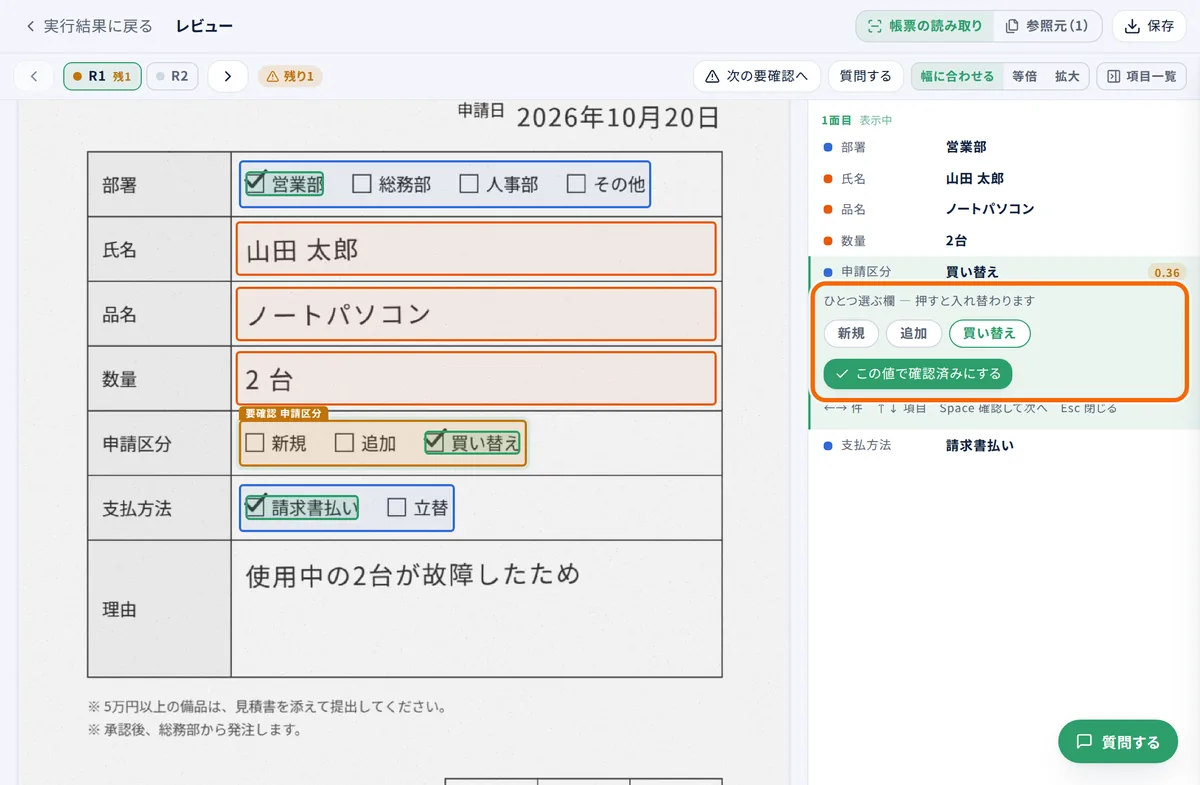Set zoom to 等倍
This screenshot has width=1200, height=785.
[x=1024, y=76]
